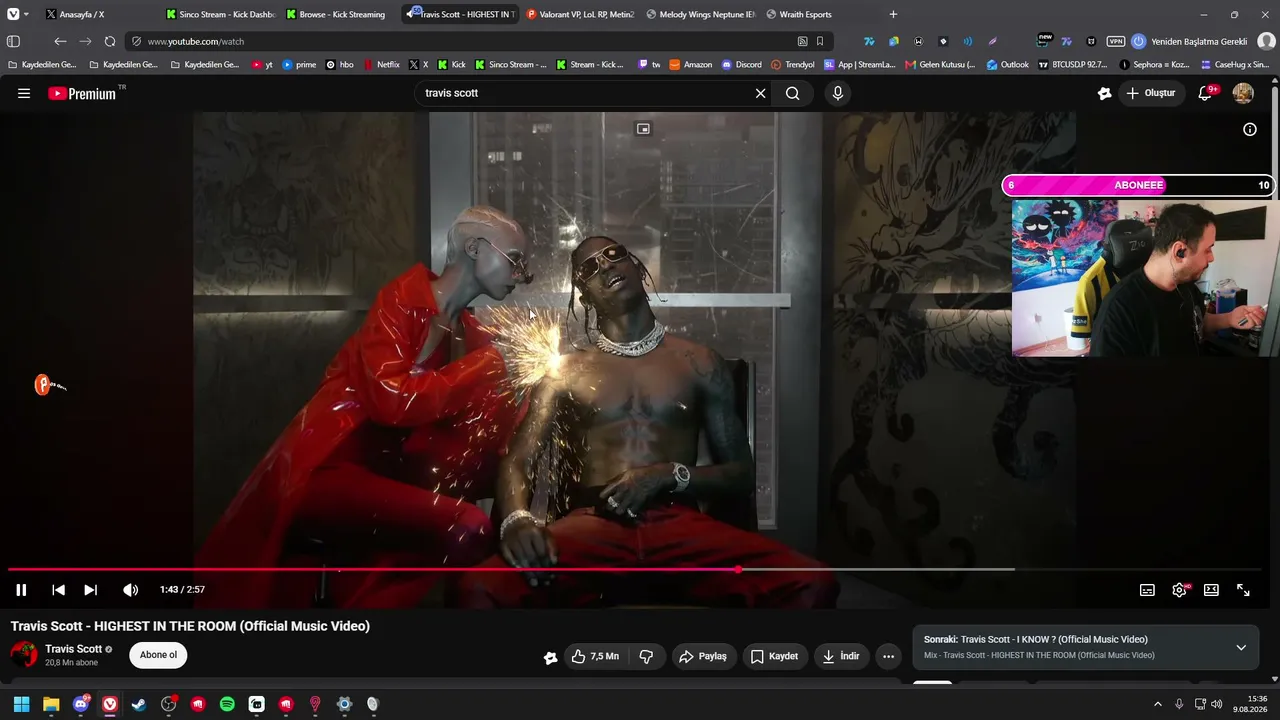This screenshot has width=1280, height=720.
Task: Go back in browser history
Action: point(60,41)
